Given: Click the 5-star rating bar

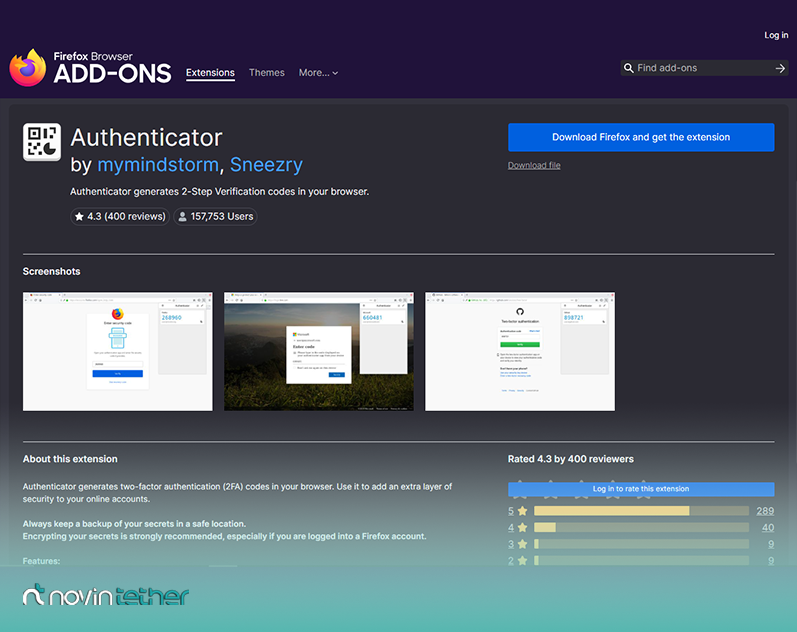Looking at the screenshot, I should (x=641, y=511).
